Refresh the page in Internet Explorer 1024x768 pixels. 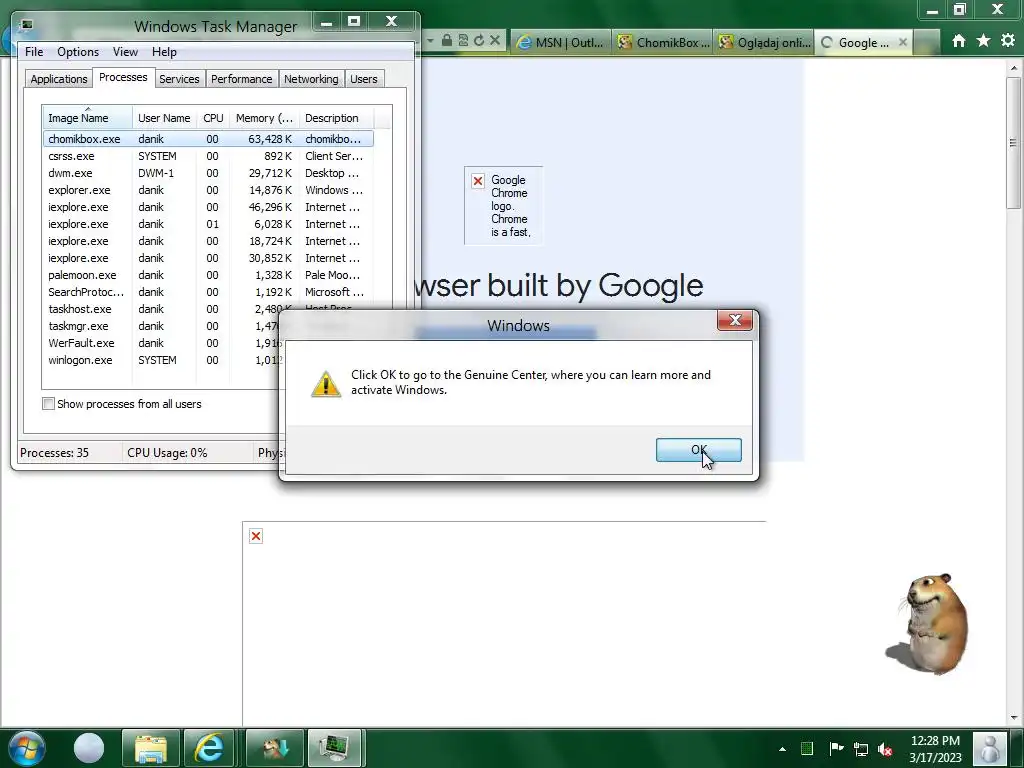pyautogui.click(x=479, y=40)
